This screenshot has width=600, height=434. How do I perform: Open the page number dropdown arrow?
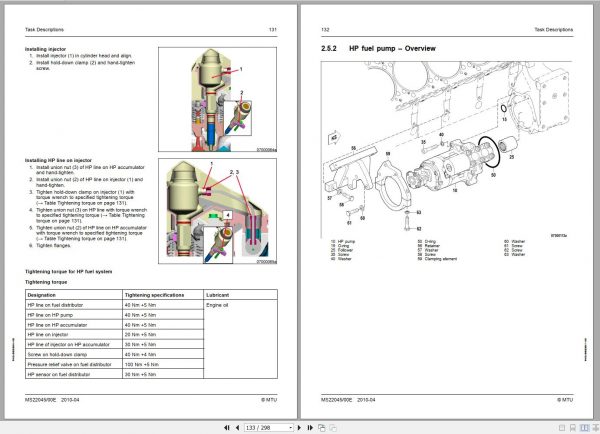pos(291,427)
